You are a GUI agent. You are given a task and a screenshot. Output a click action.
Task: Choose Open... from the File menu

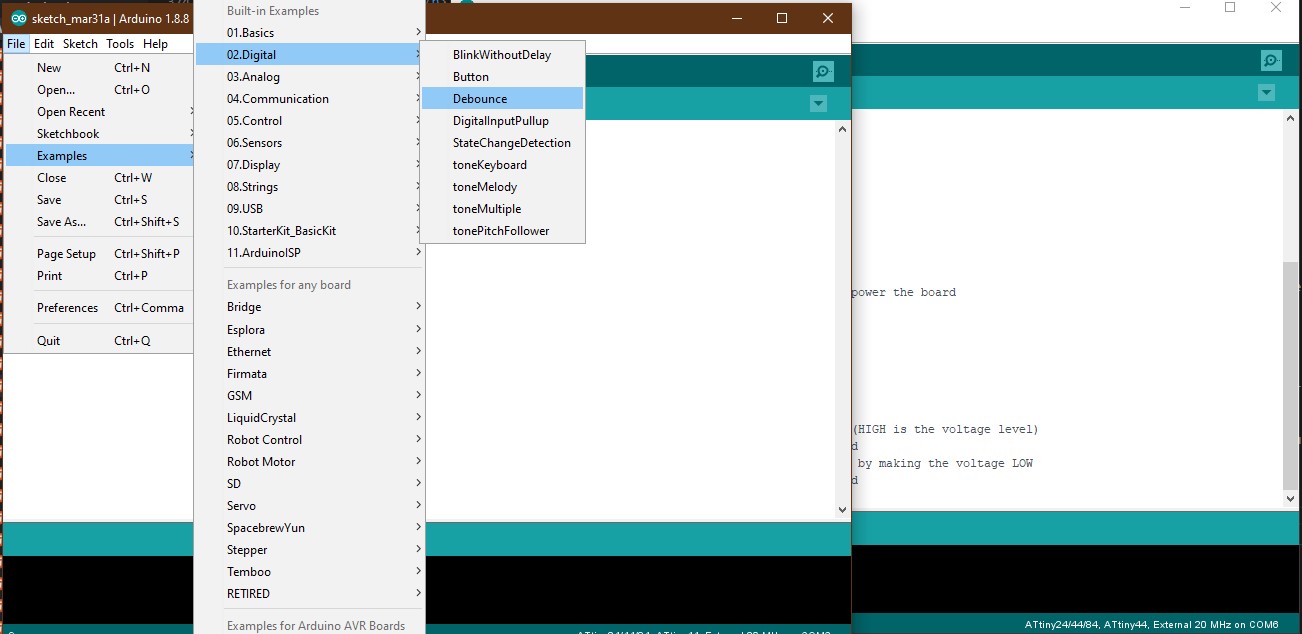(x=99, y=90)
